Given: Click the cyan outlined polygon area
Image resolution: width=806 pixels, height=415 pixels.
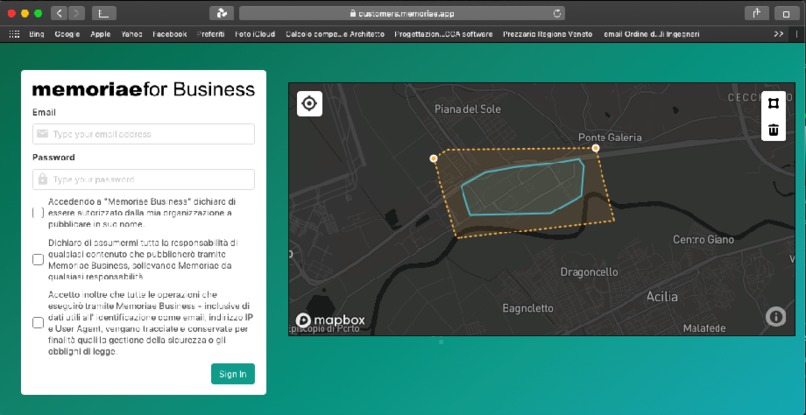Looking at the screenshot, I should 522,188.
